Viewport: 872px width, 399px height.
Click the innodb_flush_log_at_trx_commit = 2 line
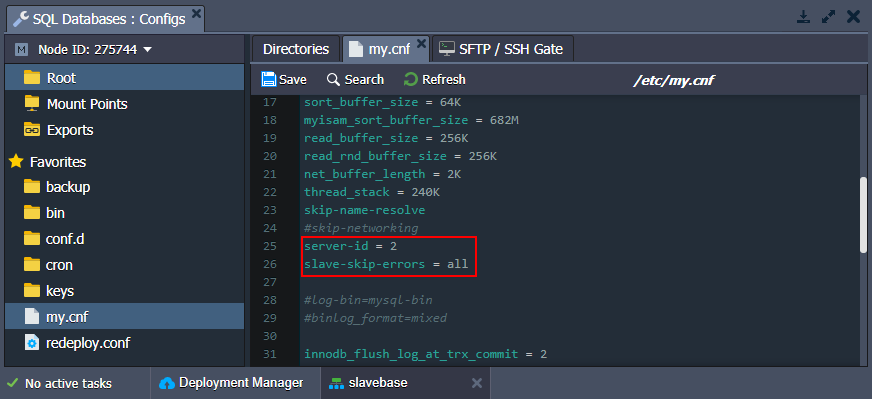click(x=425, y=354)
